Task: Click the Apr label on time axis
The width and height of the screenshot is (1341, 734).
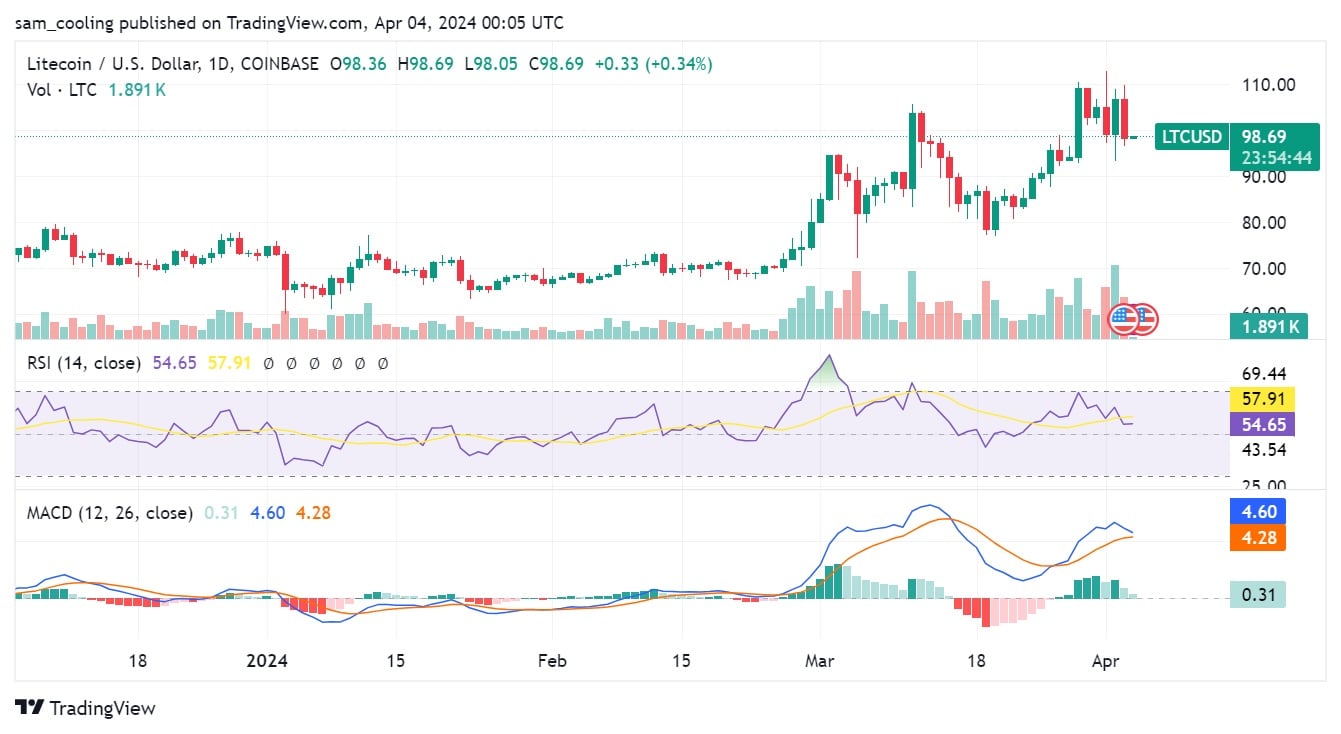Action: click(1105, 661)
